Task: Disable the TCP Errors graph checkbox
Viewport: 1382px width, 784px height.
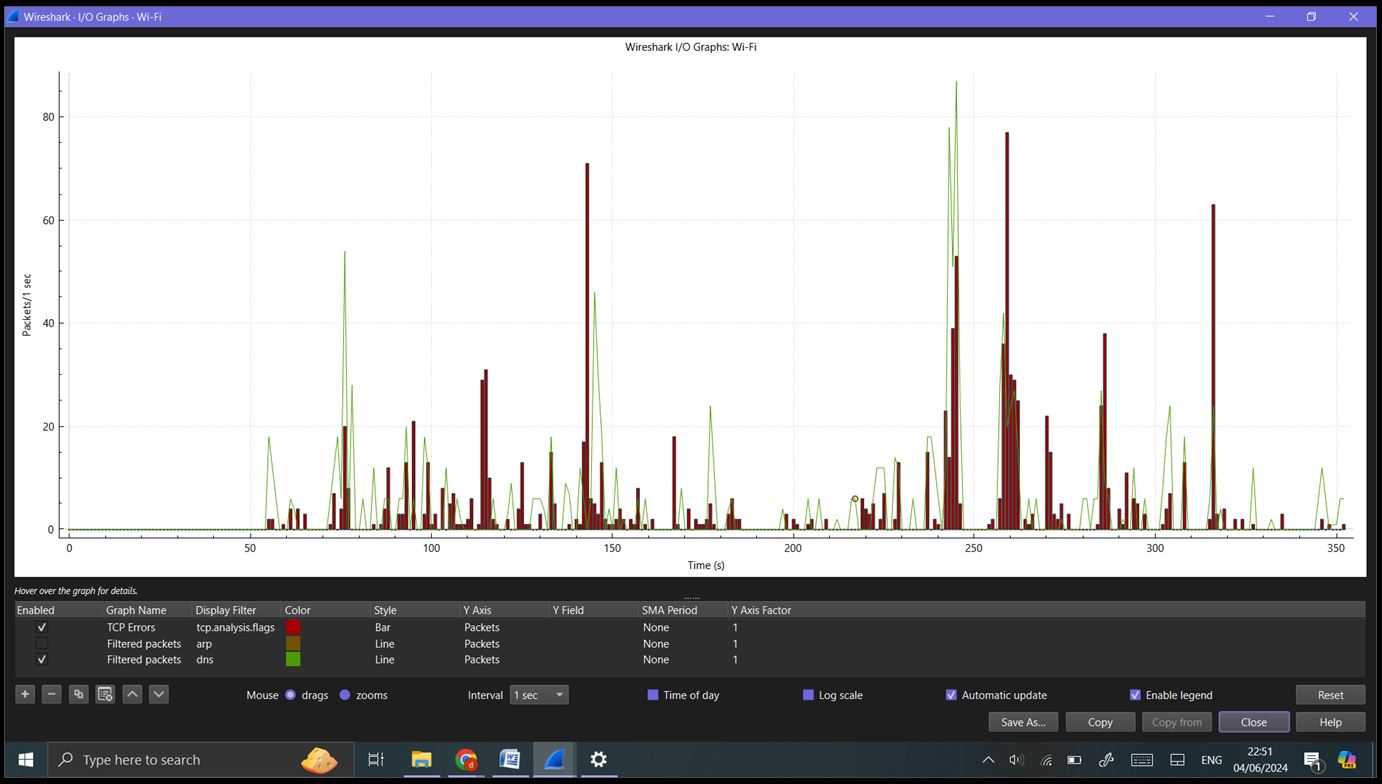Action: [41, 627]
